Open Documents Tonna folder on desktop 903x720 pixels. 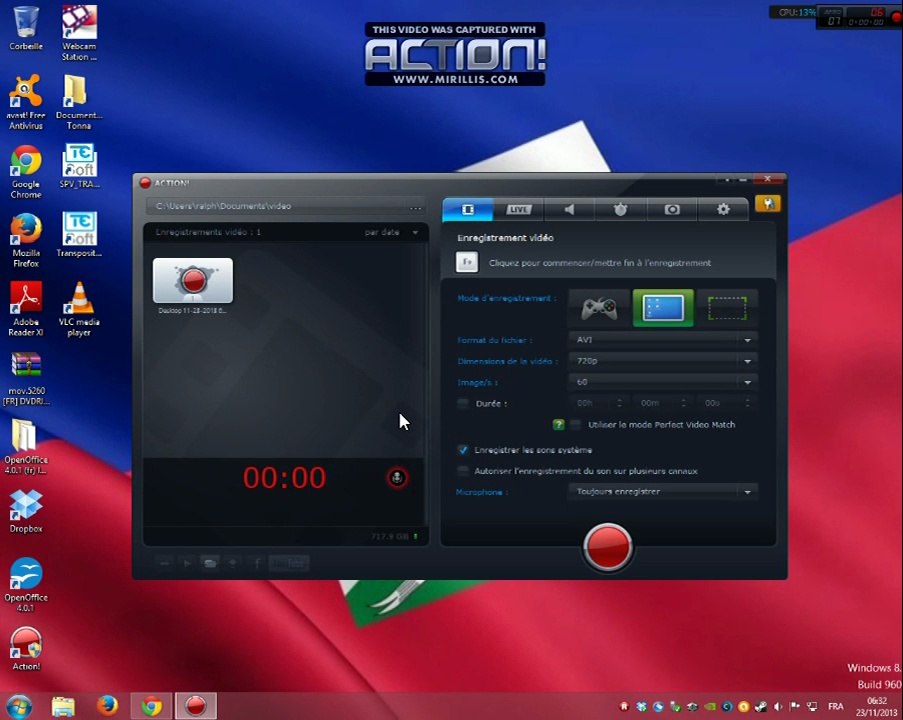(79, 102)
